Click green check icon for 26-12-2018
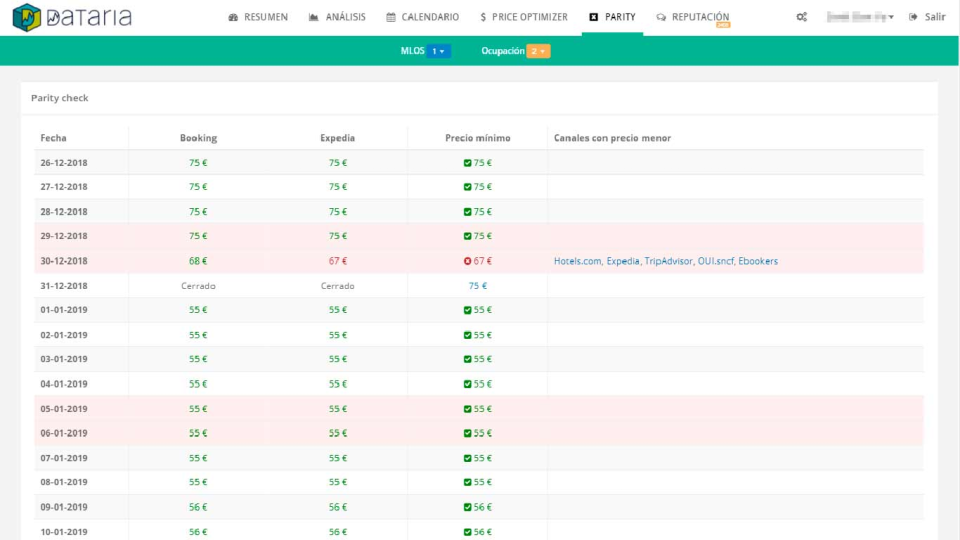The image size is (960, 540). coord(467,163)
